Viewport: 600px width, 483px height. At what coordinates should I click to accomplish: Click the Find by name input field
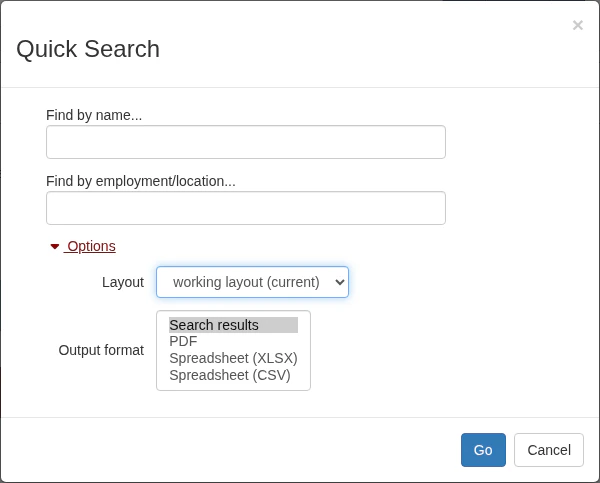(x=246, y=142)
